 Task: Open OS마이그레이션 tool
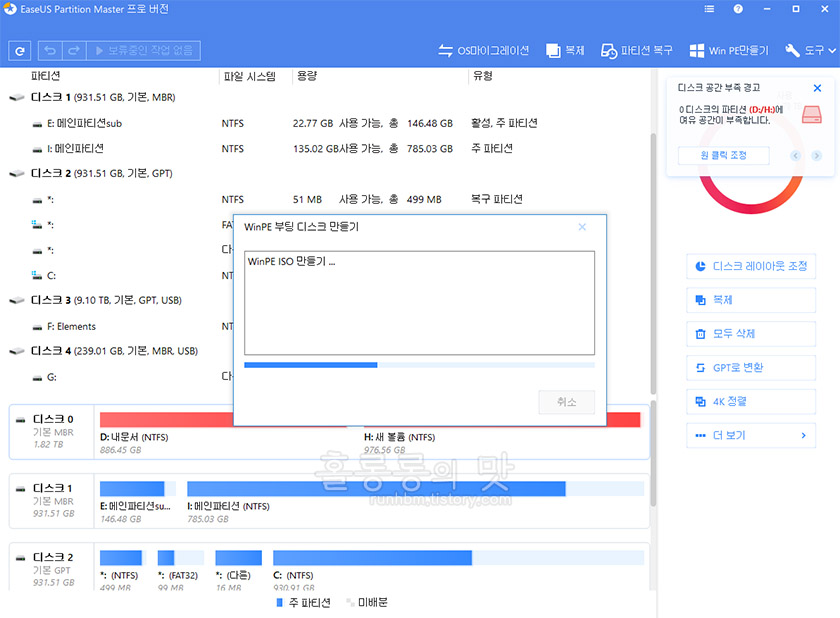(x=483, y=50)
